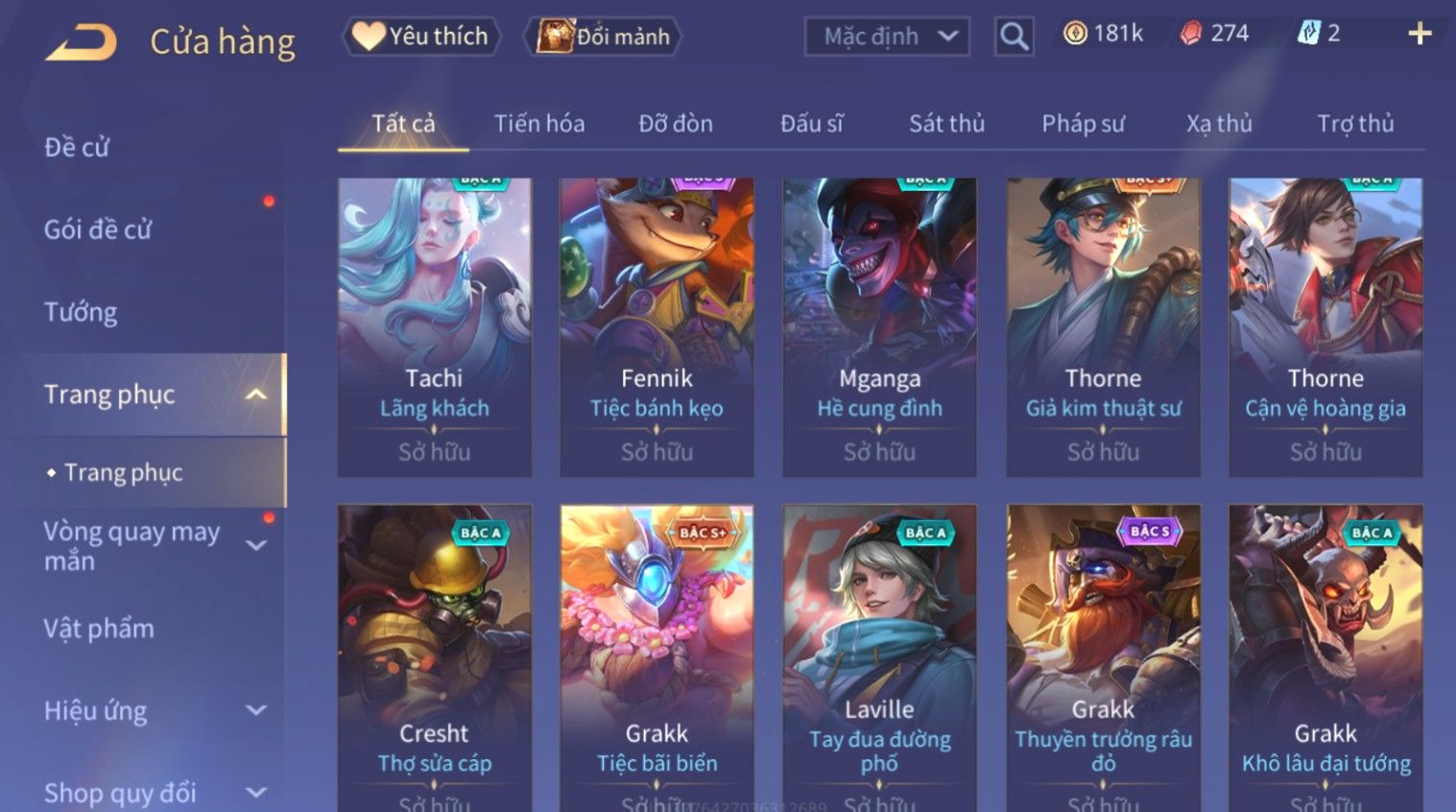Switch to the Sát thủ tab
Viewport: 1456px width, 812px height.
tap(947, 124)
